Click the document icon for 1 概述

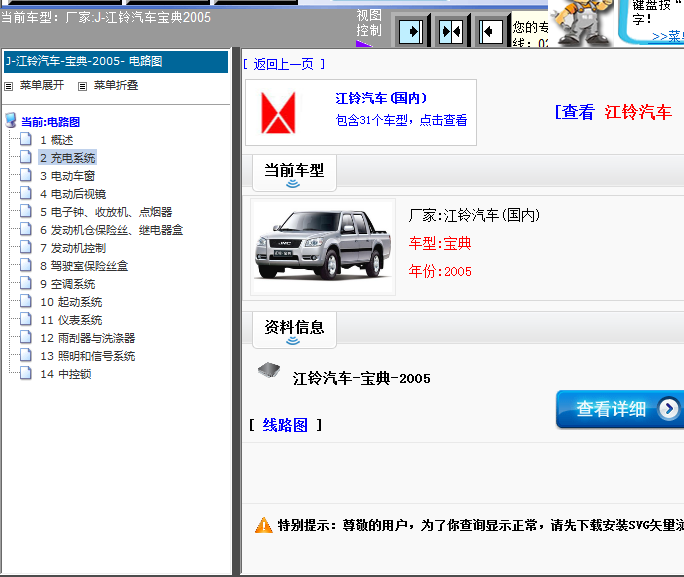[26, 139]
